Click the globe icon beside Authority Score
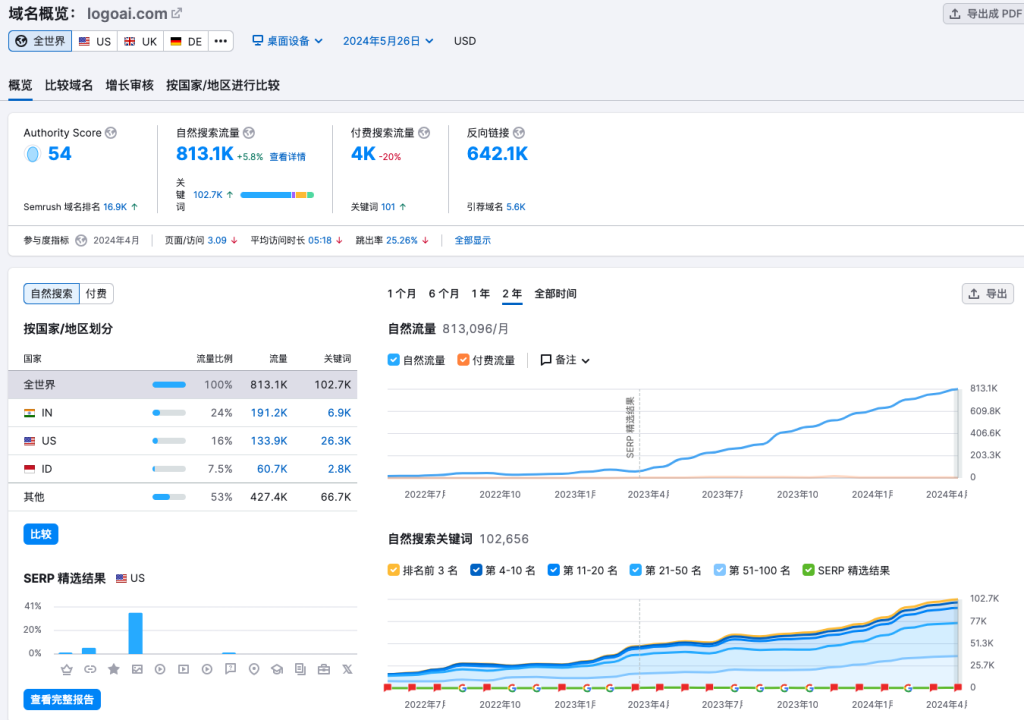1024x720 pixels. tap(111, 133)
